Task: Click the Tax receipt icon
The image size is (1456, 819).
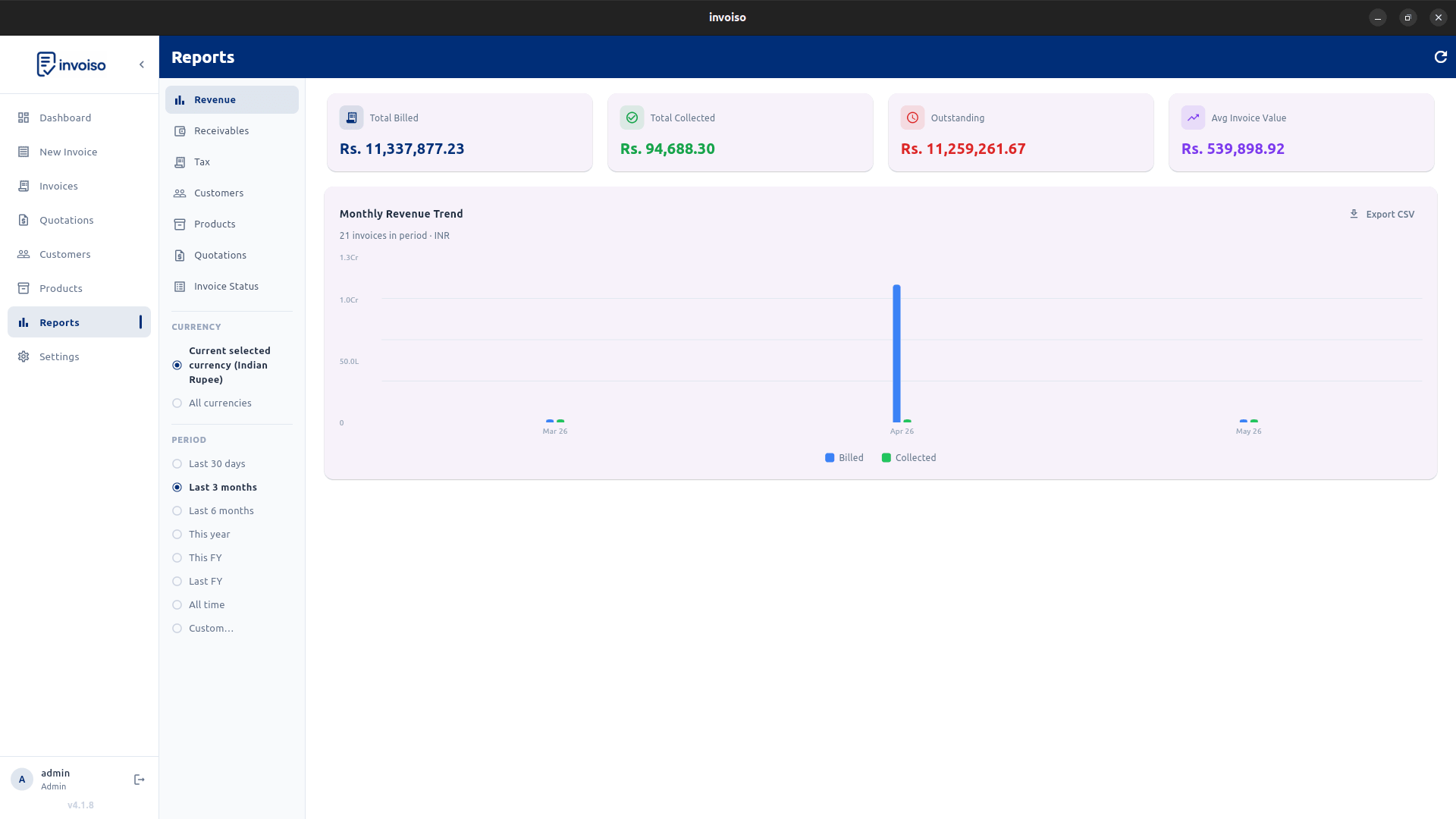Action: 180,162
